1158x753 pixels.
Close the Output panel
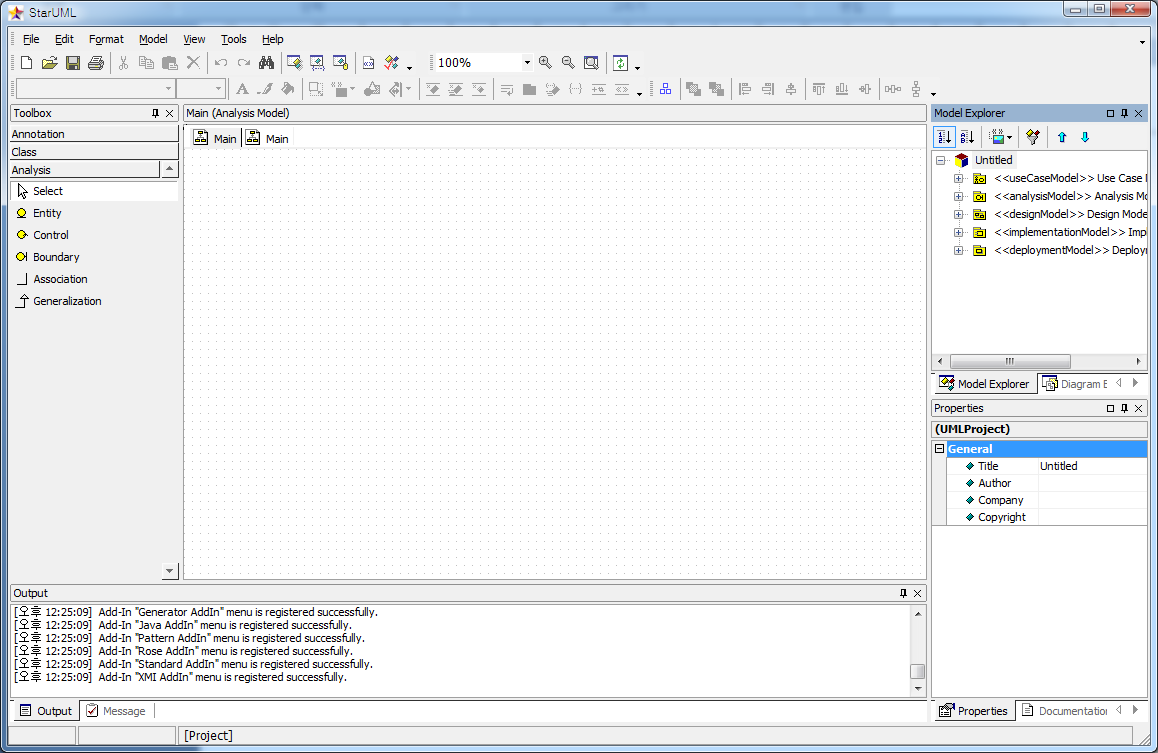917,593
